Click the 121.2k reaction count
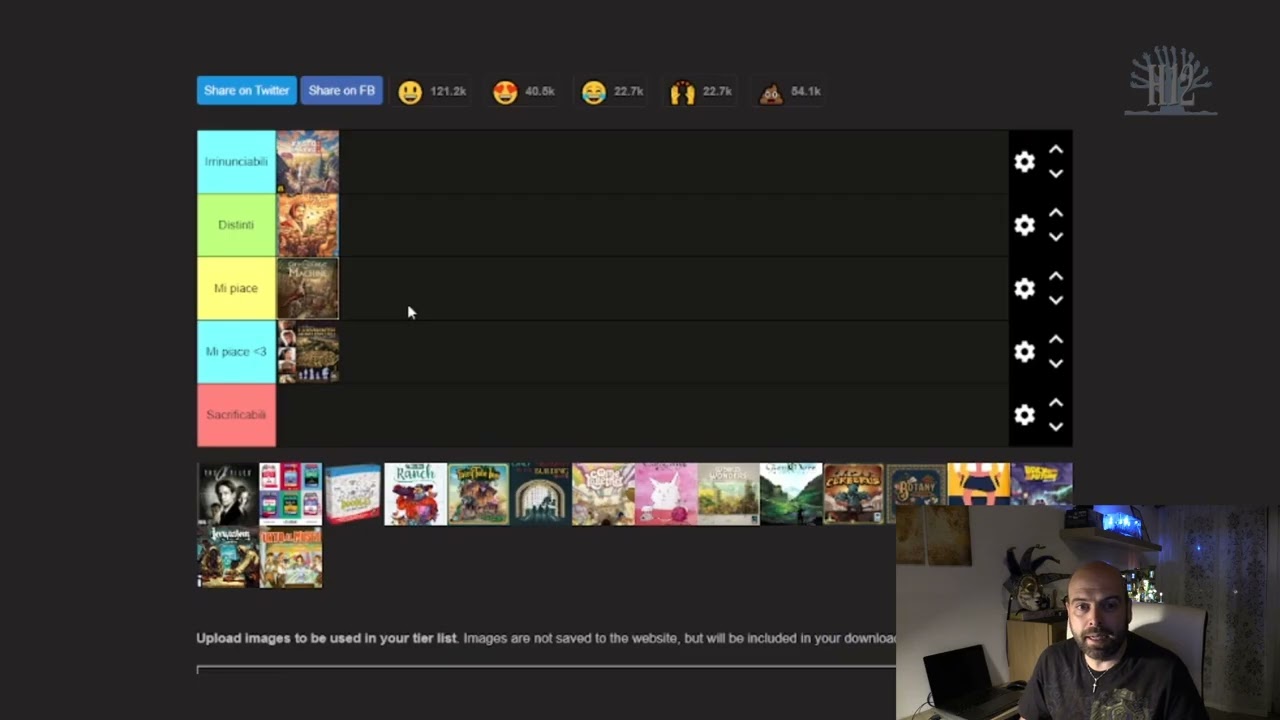The width and height of the screenshot is (1280, 720). (448, 91)
